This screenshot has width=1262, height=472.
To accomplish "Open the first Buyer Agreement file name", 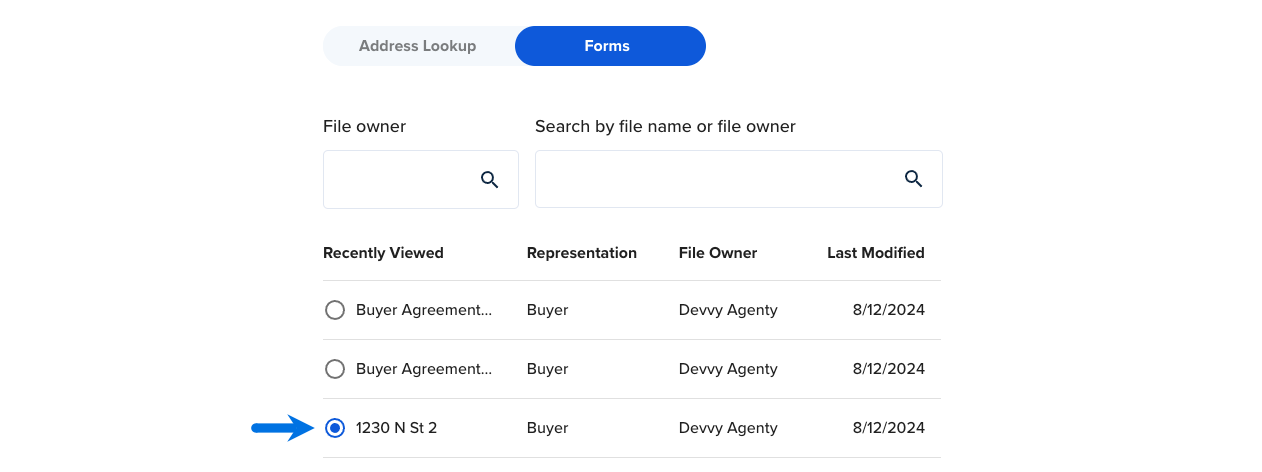I will (424, 310).
